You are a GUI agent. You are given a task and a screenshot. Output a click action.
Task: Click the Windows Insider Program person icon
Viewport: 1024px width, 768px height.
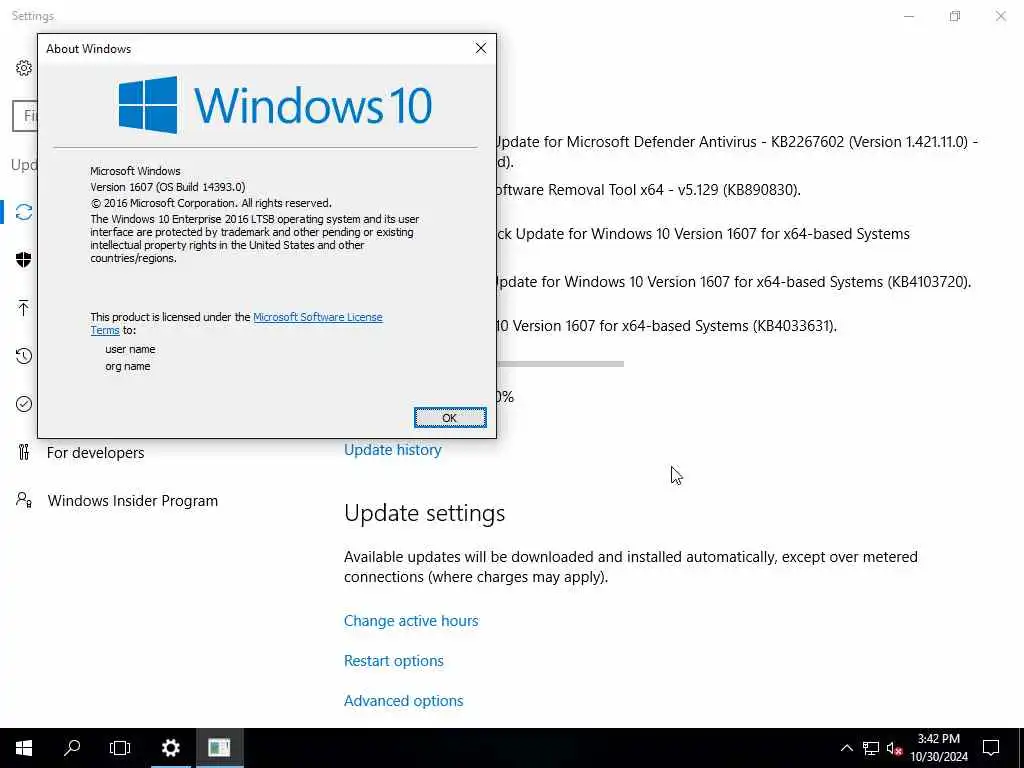coord(24,500)
